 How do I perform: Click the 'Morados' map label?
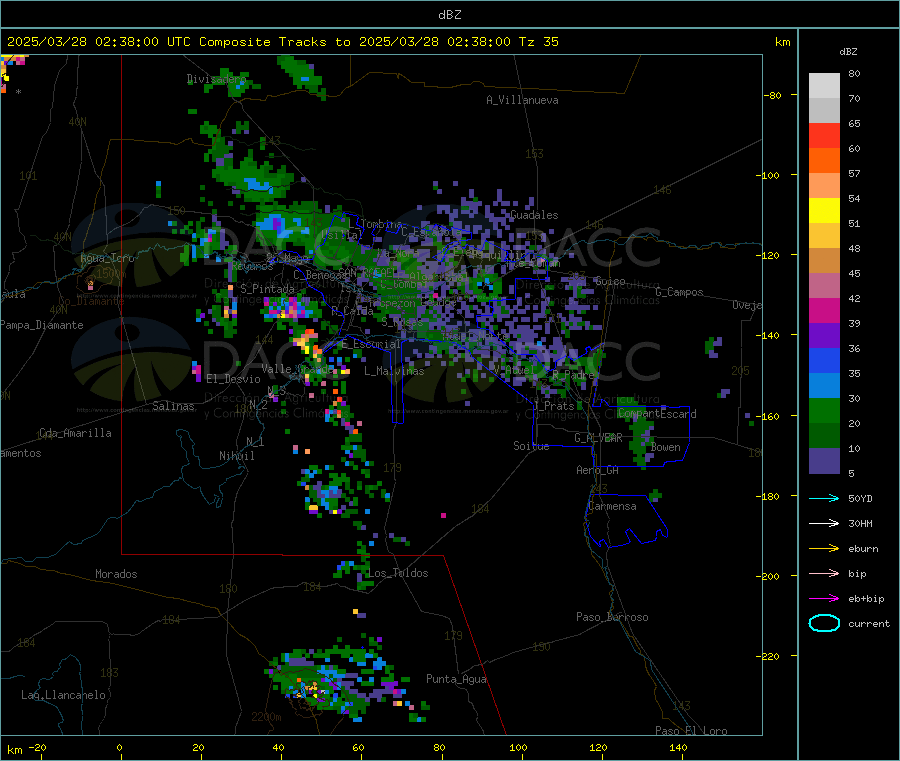click(116, 574)
